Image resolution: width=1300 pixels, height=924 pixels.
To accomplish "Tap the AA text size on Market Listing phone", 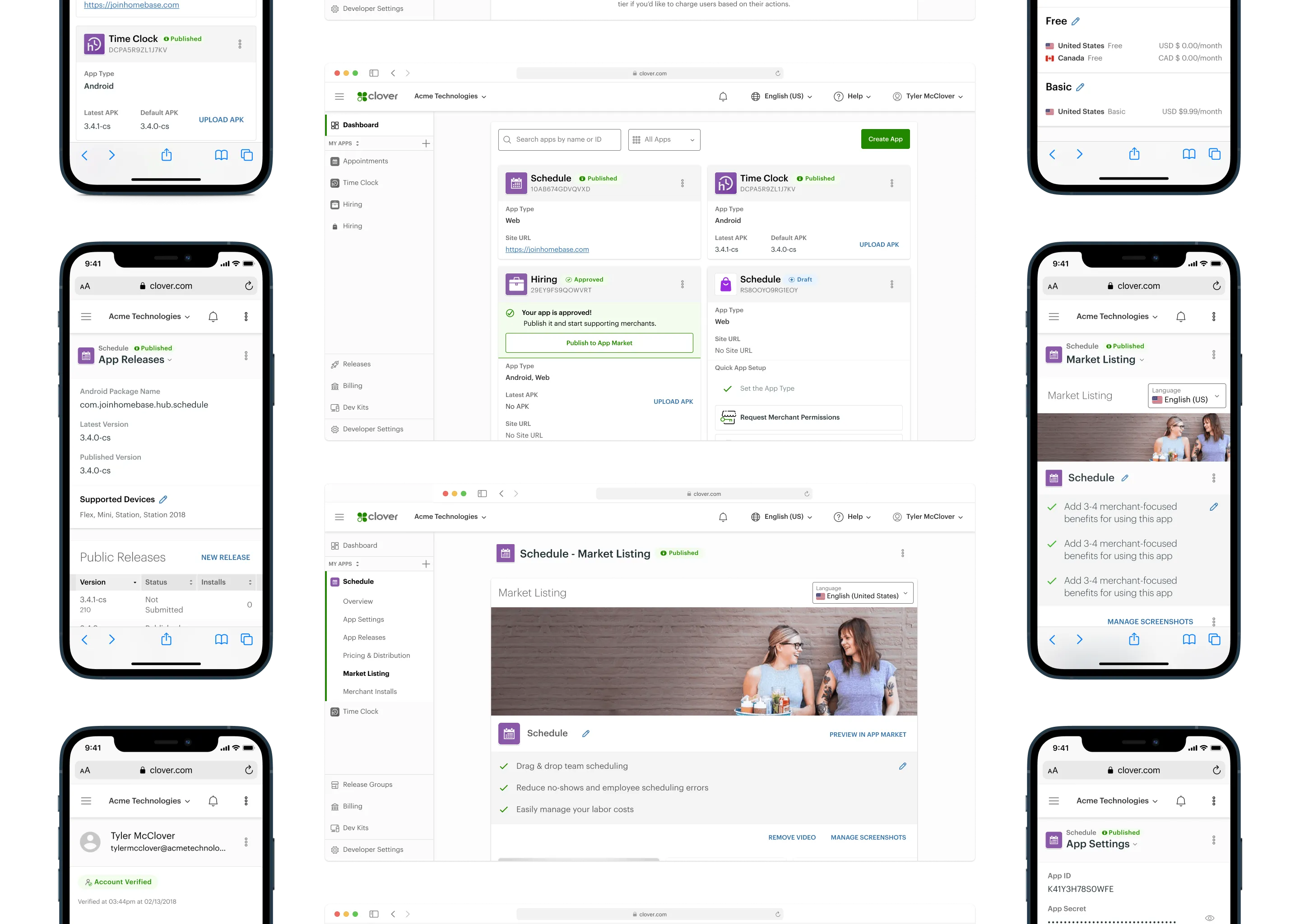I will [1053, 286].
